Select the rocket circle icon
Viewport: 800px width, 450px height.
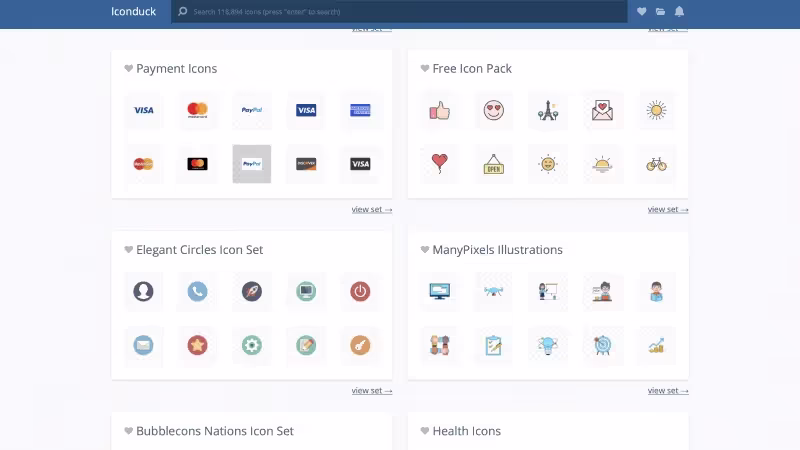pyautogui.click(x=252, y=291)
